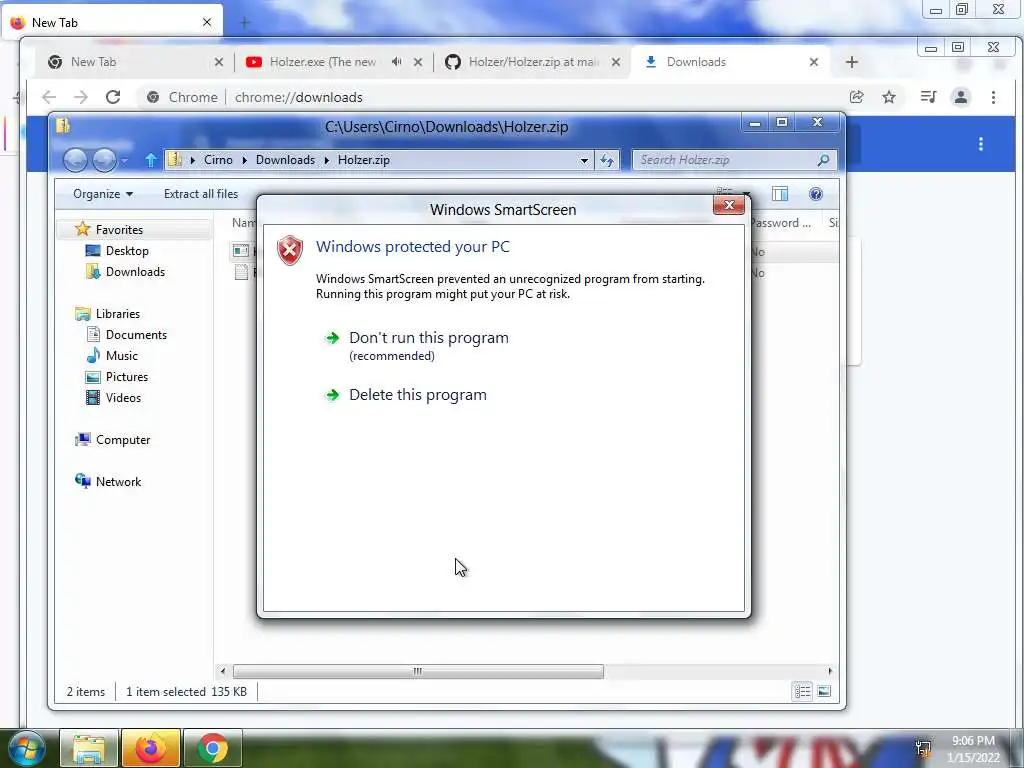Viewport: 1024px width, 768px height.
Task: Click Explorer back navigation button
Action: pyautogui.click(x=75, y=160)
